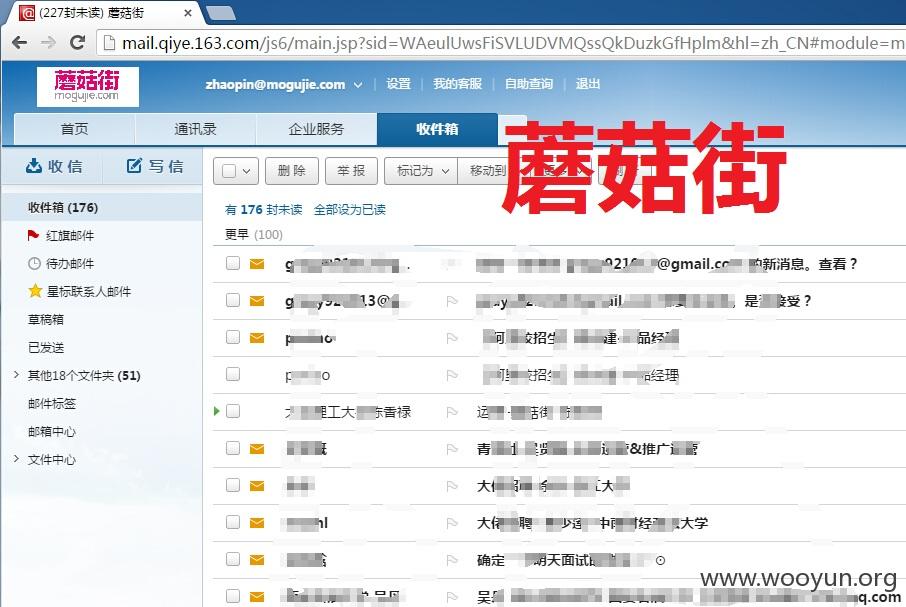The width and height of the screenshot is (906, 607).
Task: Select checkbox of the 是否接受 email
Action: point(233,300)
